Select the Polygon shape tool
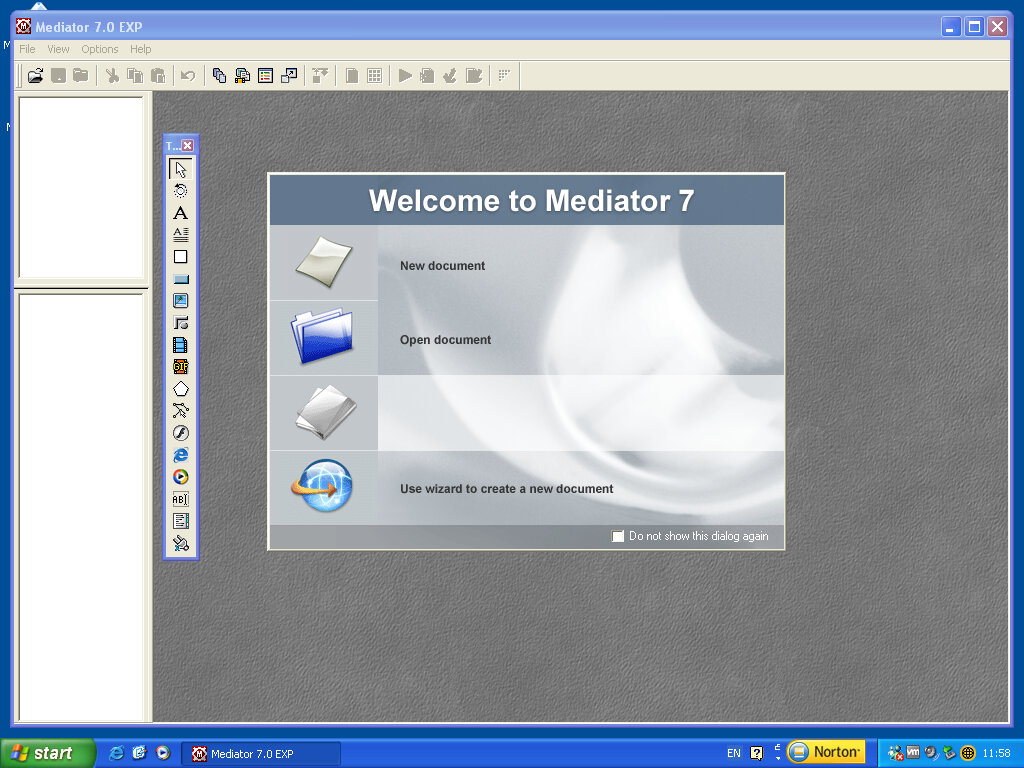 click(180, 389)
